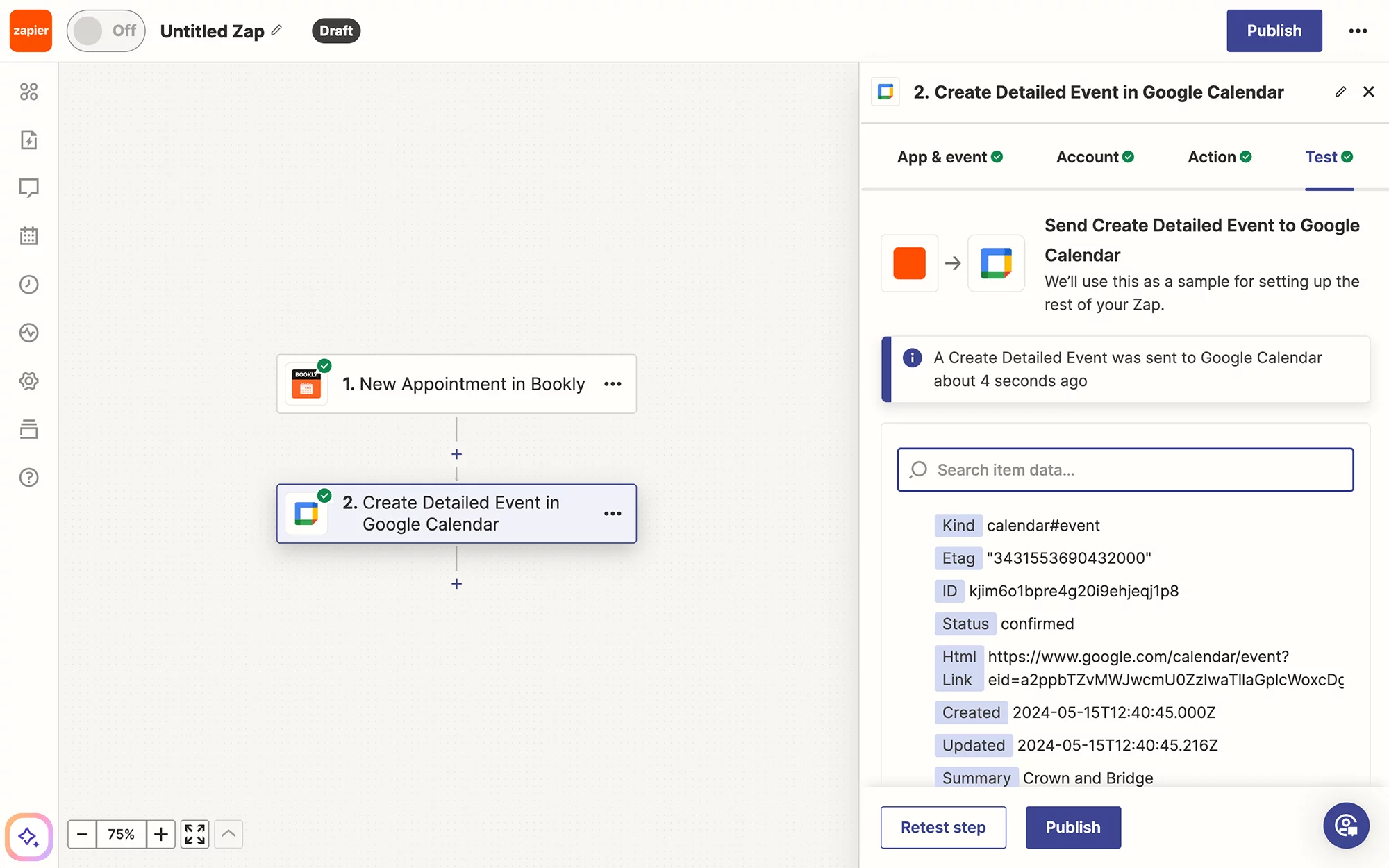Open the settings gear sidebar icon
This screenshot has height=868, width=1389.
pyautogui.click(x=28, y=381)
